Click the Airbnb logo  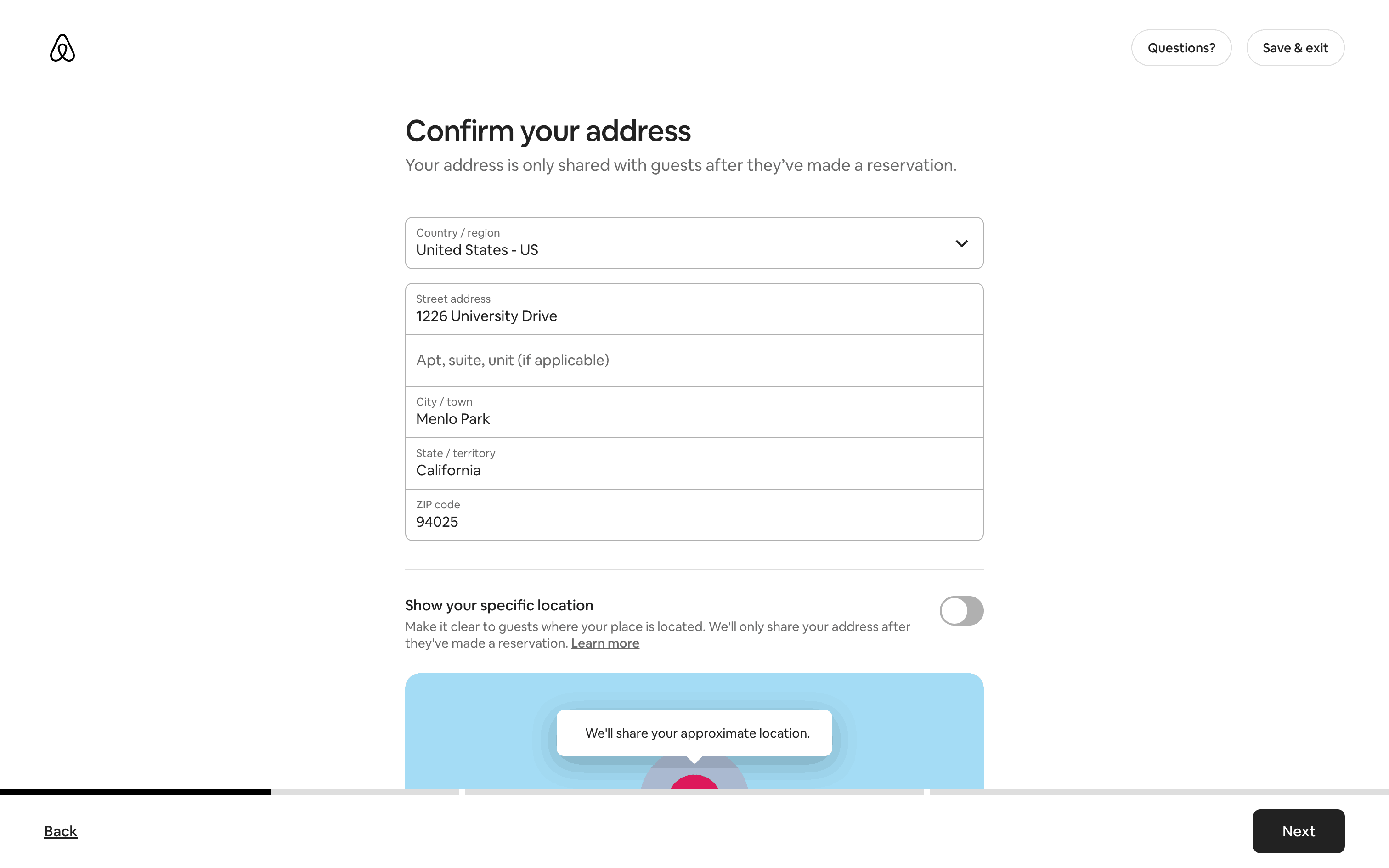(x=62, y=48)
